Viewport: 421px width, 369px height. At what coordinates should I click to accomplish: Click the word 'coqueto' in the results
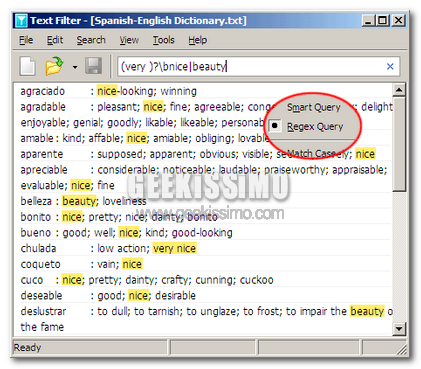click(40, 264)
